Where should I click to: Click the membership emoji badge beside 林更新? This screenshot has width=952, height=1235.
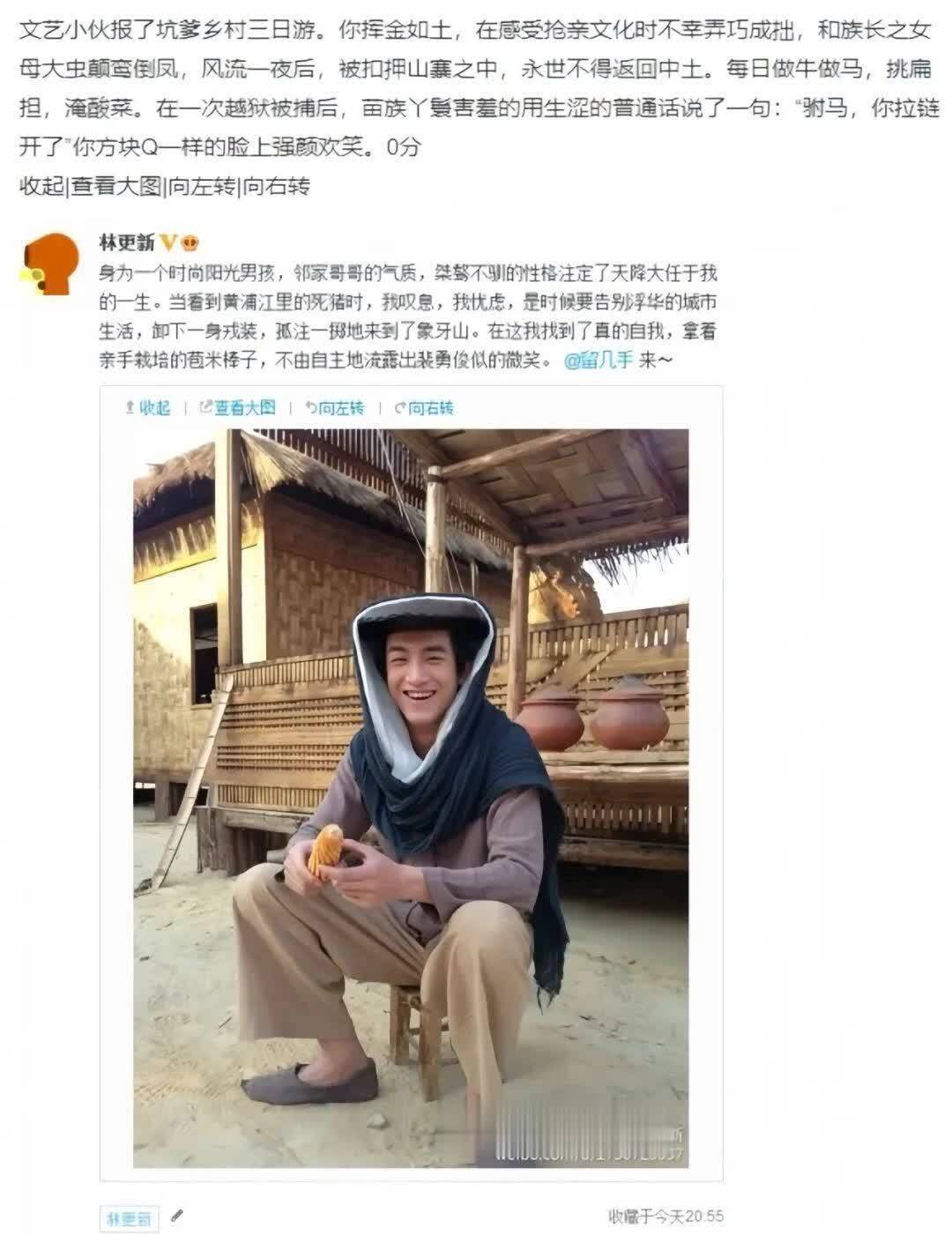188,242
